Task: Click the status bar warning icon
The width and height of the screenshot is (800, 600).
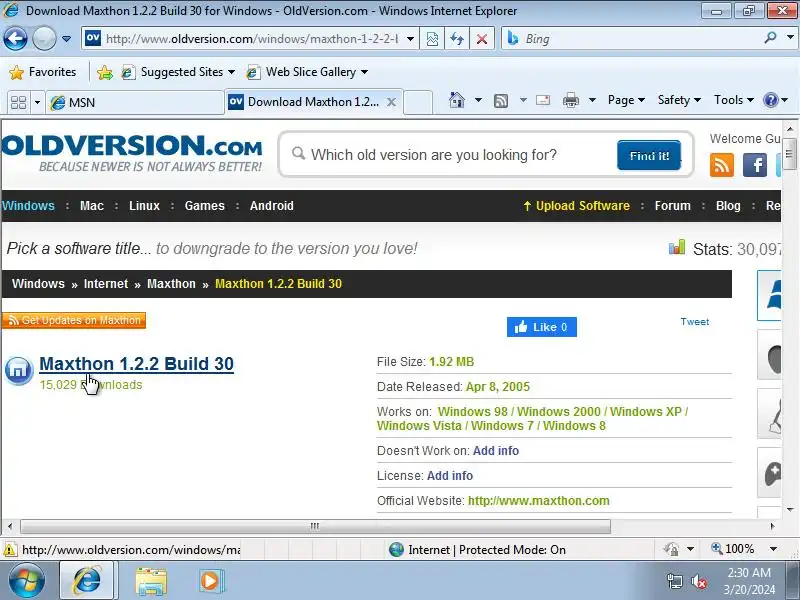Action: pos(9,550)
